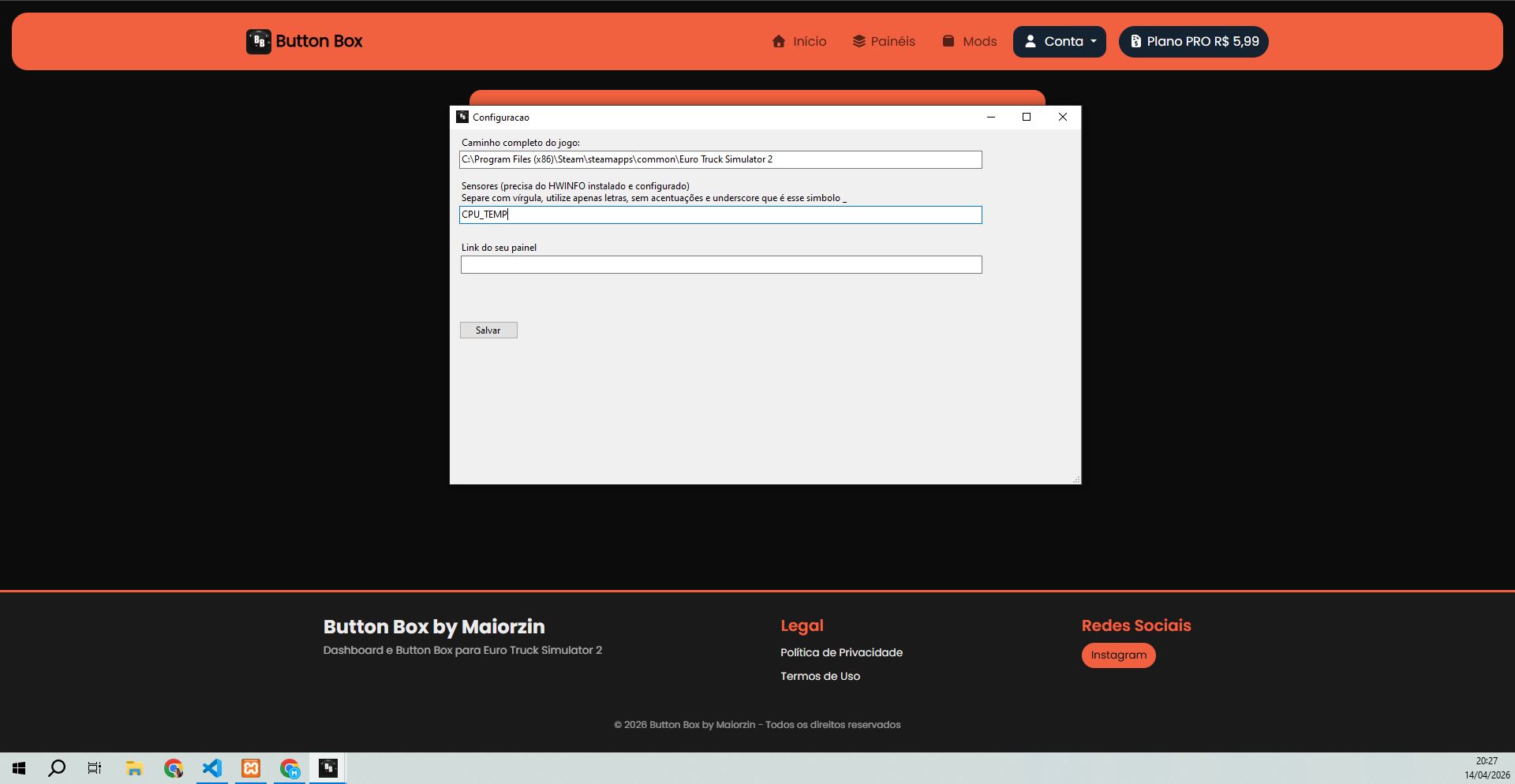Close the Configuracao window
Screen dimensions: 1515x784
(x=1063, y=117)
